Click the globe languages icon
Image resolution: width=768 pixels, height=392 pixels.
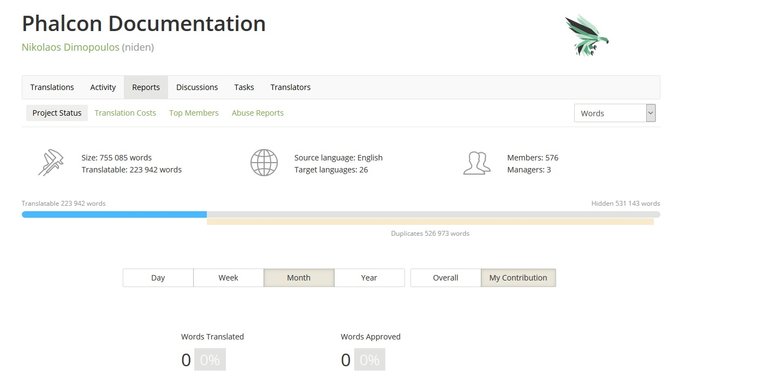tap(264, 163)
